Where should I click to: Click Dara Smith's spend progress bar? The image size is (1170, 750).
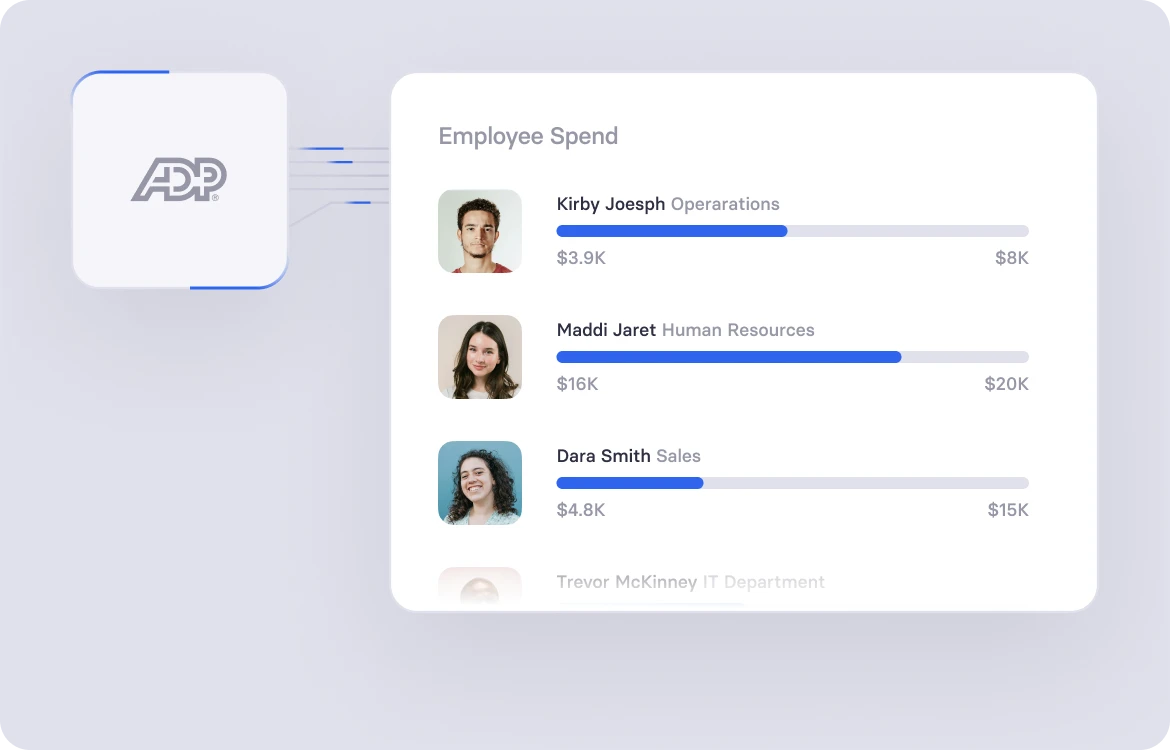coord(792,483)
